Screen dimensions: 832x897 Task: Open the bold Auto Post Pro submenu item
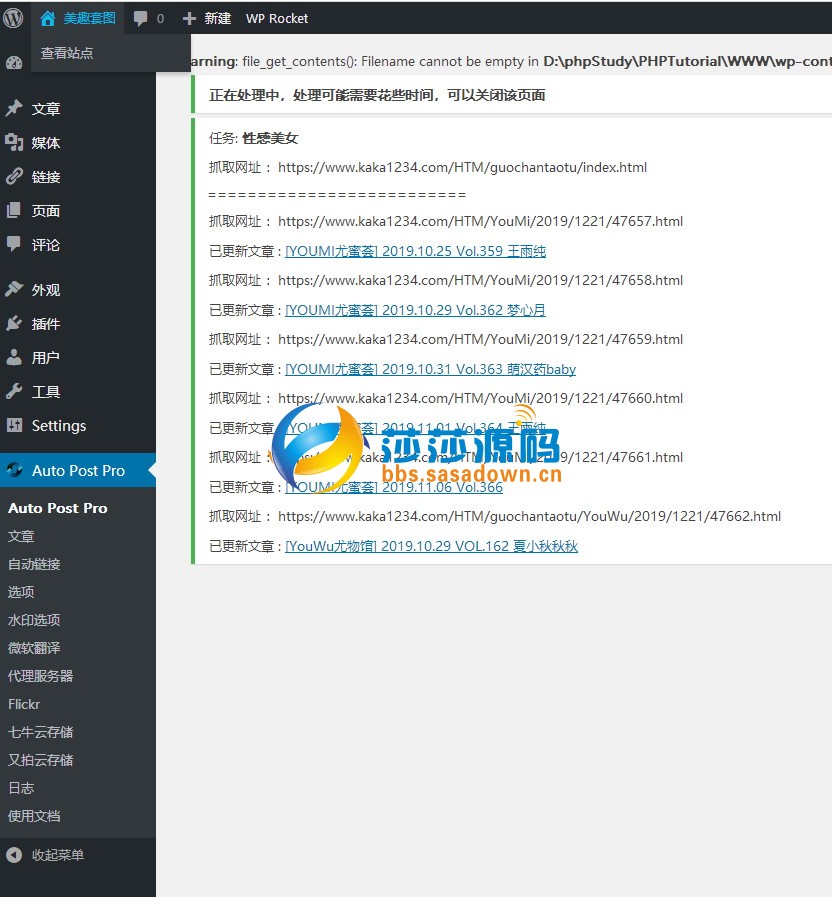[58, 508]
